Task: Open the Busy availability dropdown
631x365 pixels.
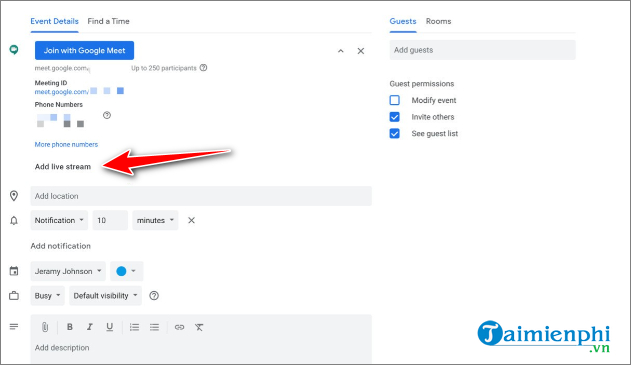Action: (47, 296)
